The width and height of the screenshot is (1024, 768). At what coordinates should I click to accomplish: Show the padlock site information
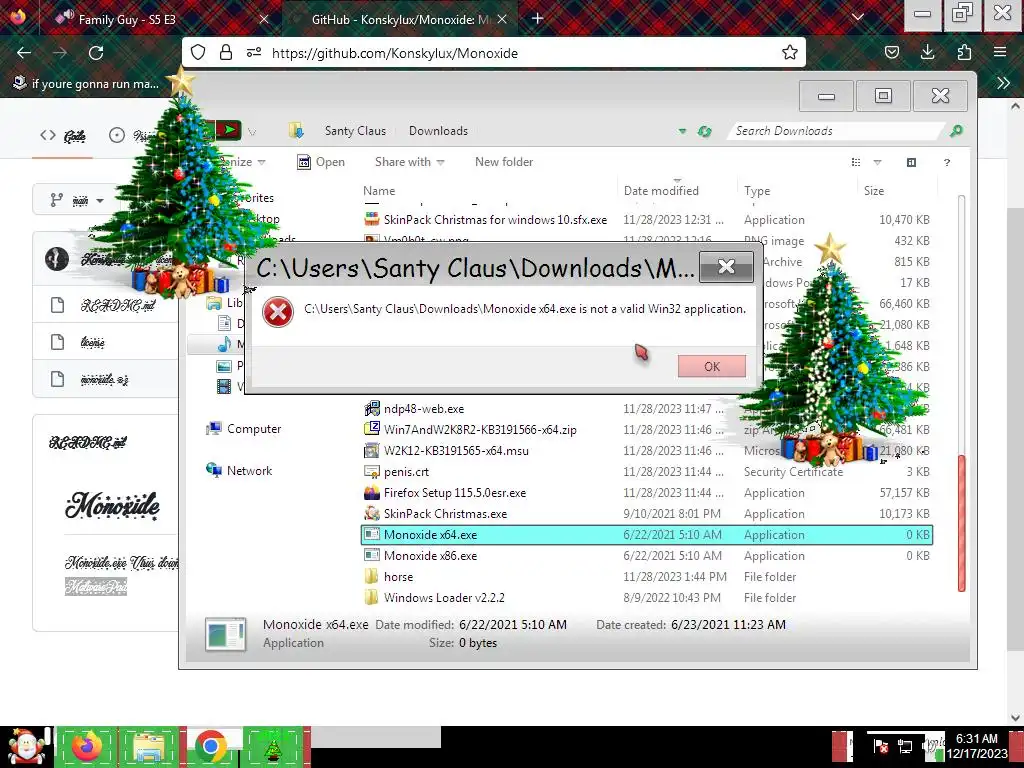coord(226,53)
